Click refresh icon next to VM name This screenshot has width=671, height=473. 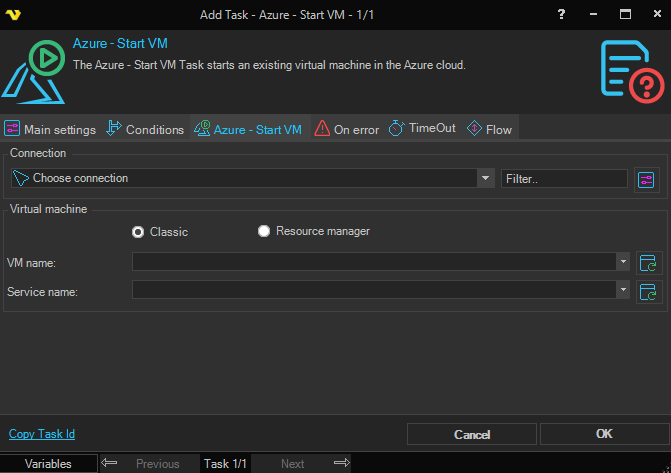point(649,263)
